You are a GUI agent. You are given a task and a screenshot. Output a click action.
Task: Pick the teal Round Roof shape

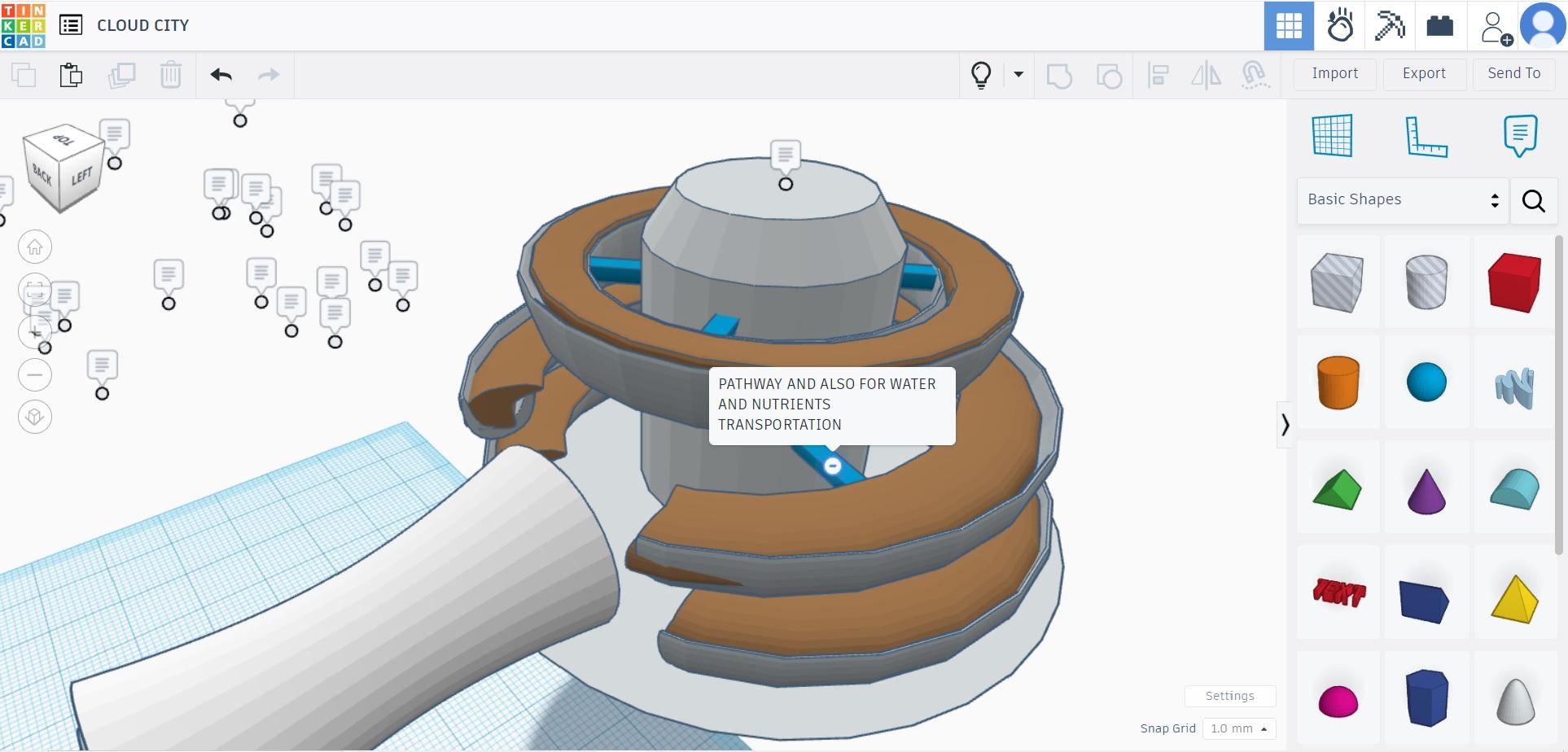1514,490
